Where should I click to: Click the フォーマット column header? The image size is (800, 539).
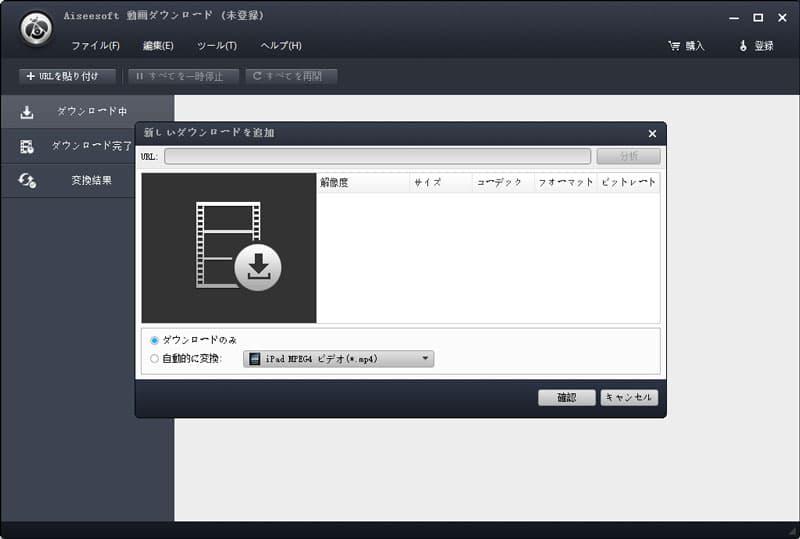(x=565, y=182)
